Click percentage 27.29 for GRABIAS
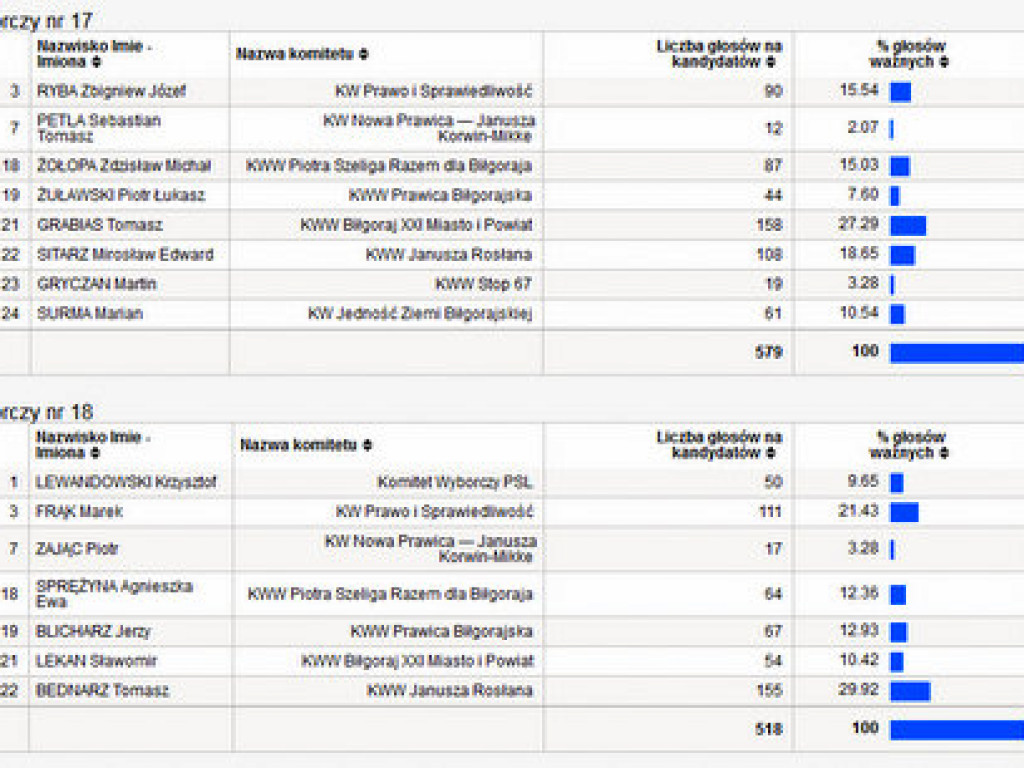 pyautogui.click(x=858, y=224)
